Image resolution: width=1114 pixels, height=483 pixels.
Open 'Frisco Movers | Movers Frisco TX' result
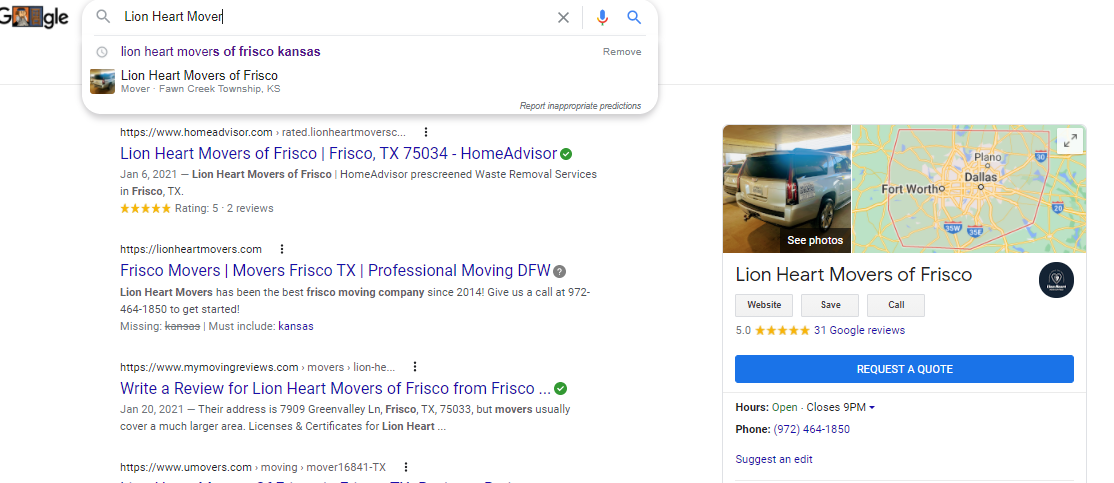[x=335, y=271]
